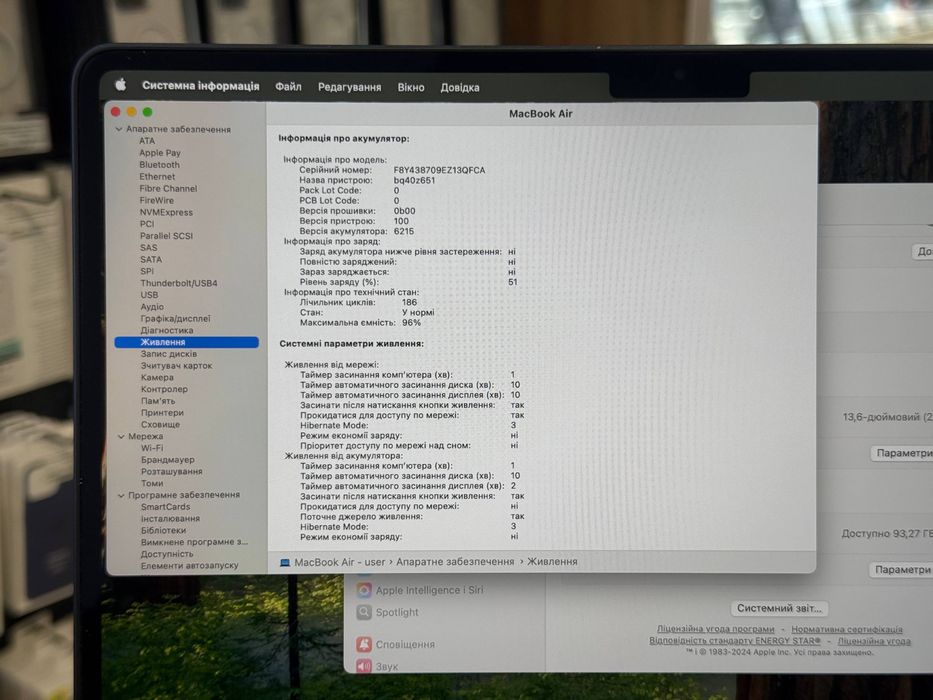Select Графіка/дисплеї in the sidebar
This screenshot has height=700, width=933.
coord(176,318)
